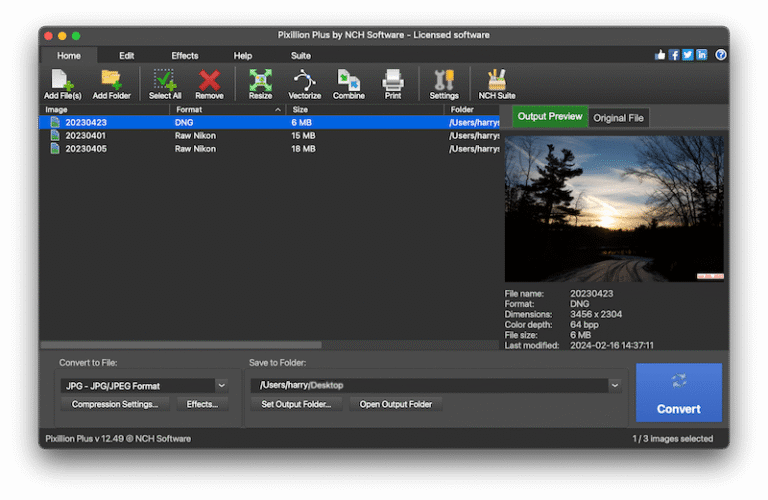The width and height of the screenshot is (768, 500).
Task: Switch to the Home tab
Action: [69, 56]
